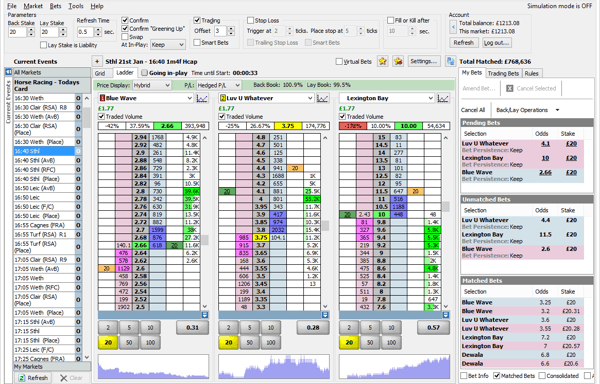Click the Back Stake input field
The width and height of the screenshot is (600, 384).
coord(17,32)
